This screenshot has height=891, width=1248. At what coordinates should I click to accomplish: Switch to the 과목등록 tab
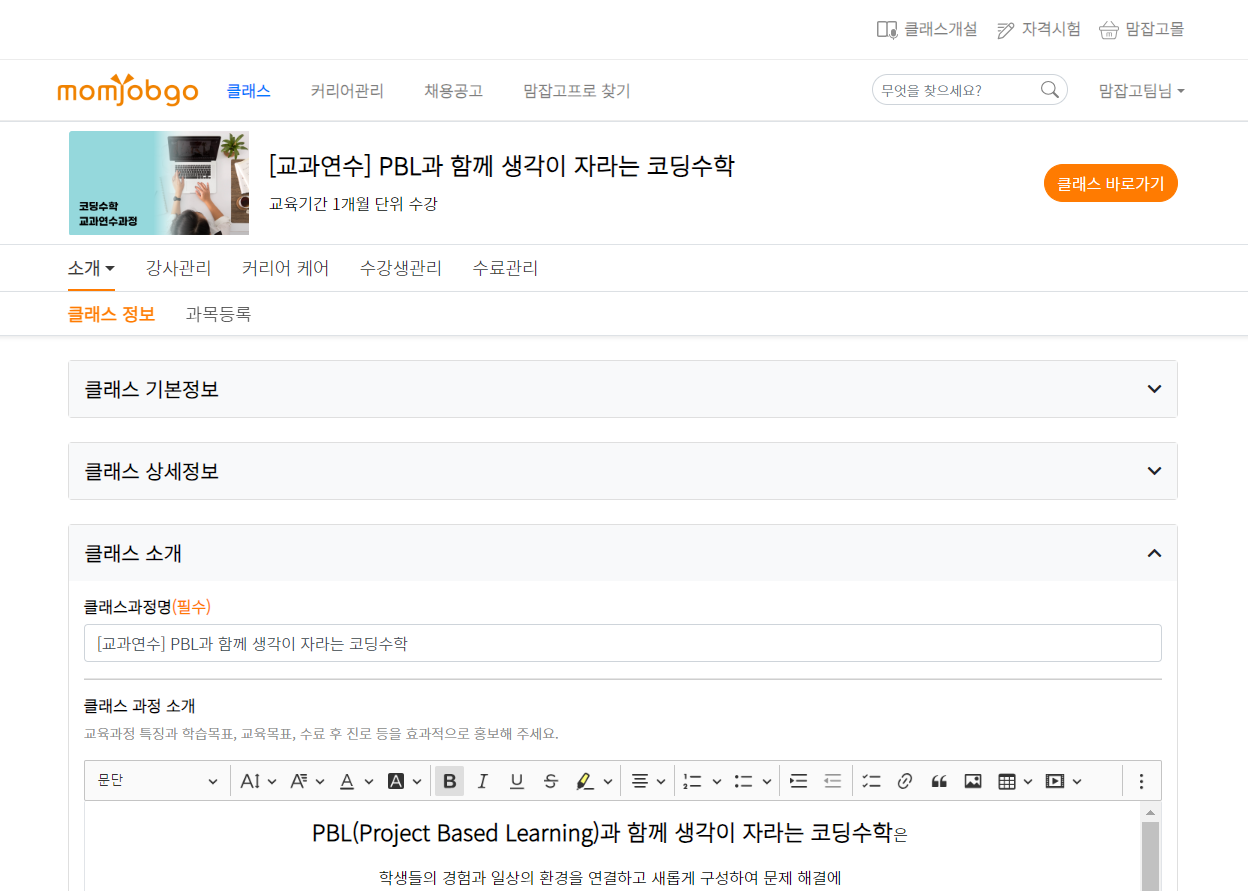(x=218, y=314)
